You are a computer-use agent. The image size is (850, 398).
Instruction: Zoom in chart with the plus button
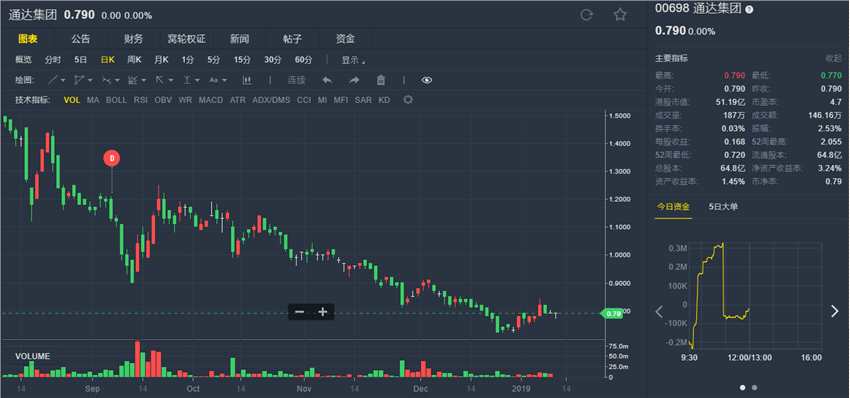pos(323,312)
